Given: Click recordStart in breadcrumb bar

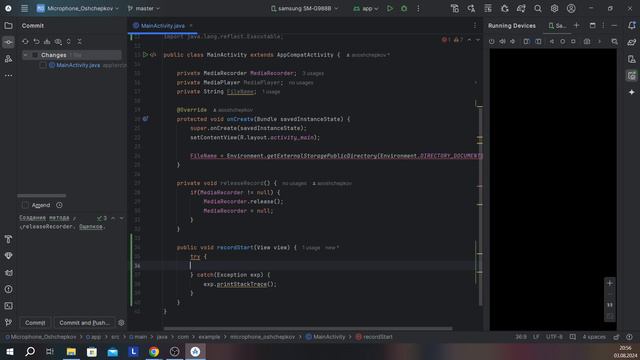Looking at the screenshot, I should point(374,337).
